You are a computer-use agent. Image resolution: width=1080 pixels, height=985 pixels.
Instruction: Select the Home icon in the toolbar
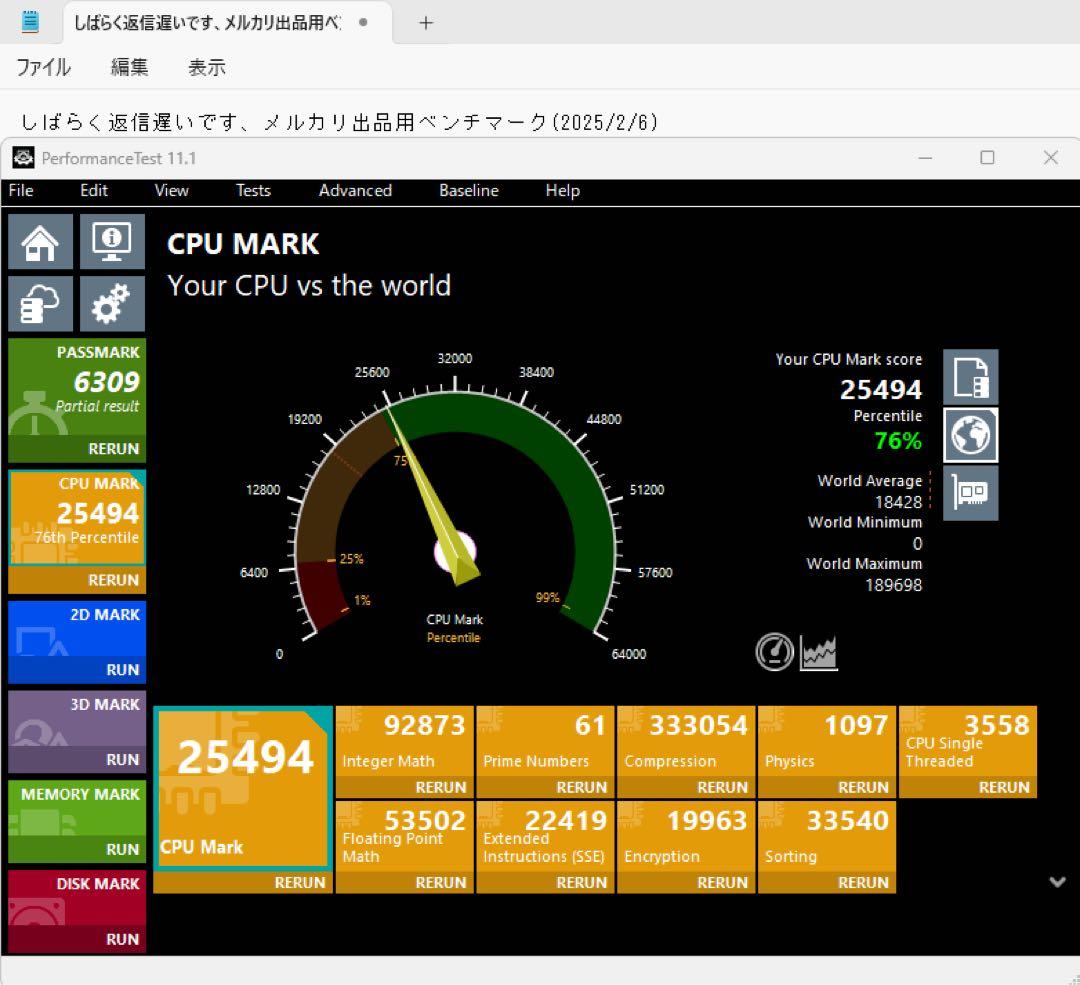pyautogui.click(x=40, y=241)
